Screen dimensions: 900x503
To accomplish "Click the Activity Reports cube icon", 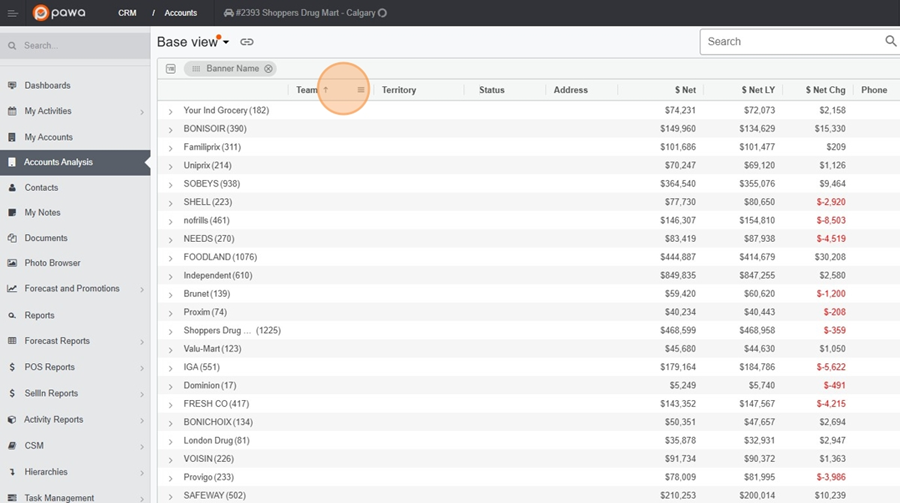I will [x=12, y=420].
